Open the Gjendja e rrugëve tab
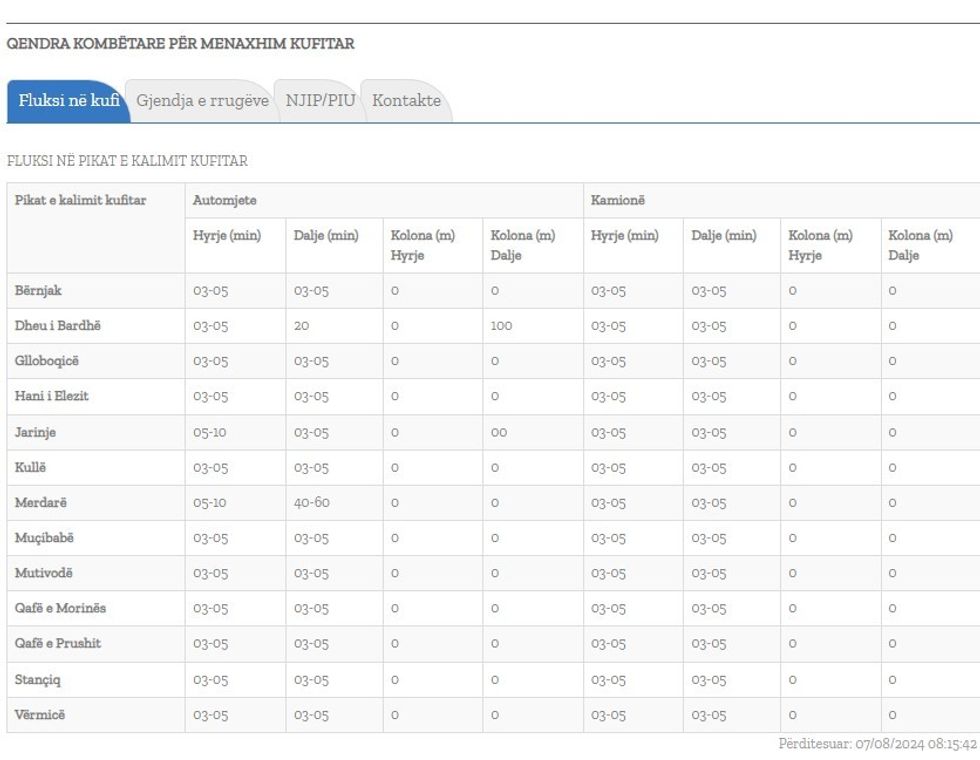The height and width of the screenshot is (760, 980). 202,101
